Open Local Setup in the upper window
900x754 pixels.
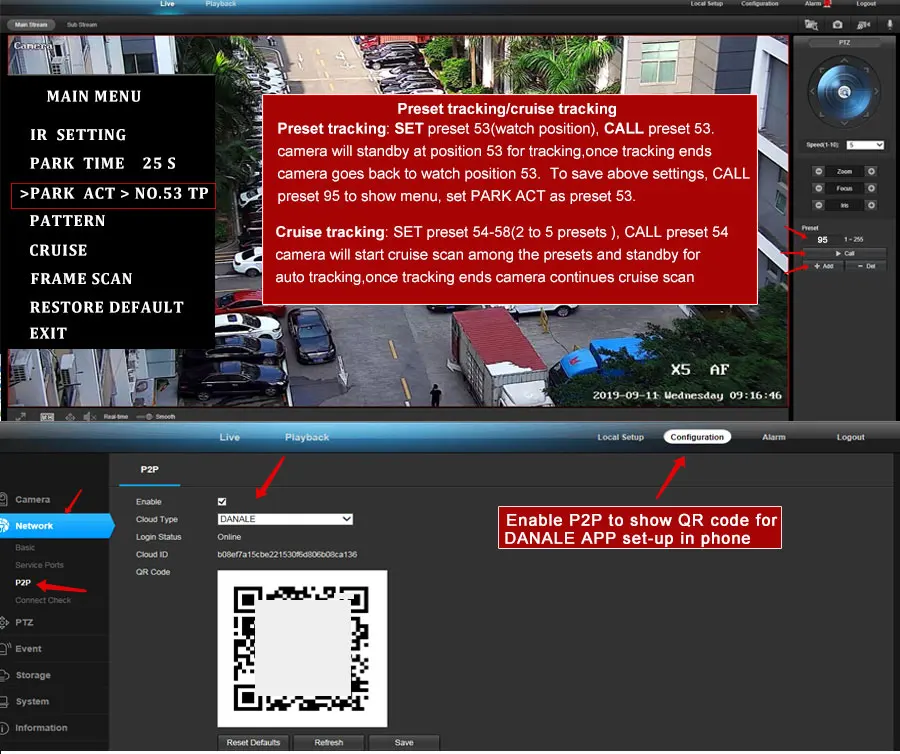[707, 3]
